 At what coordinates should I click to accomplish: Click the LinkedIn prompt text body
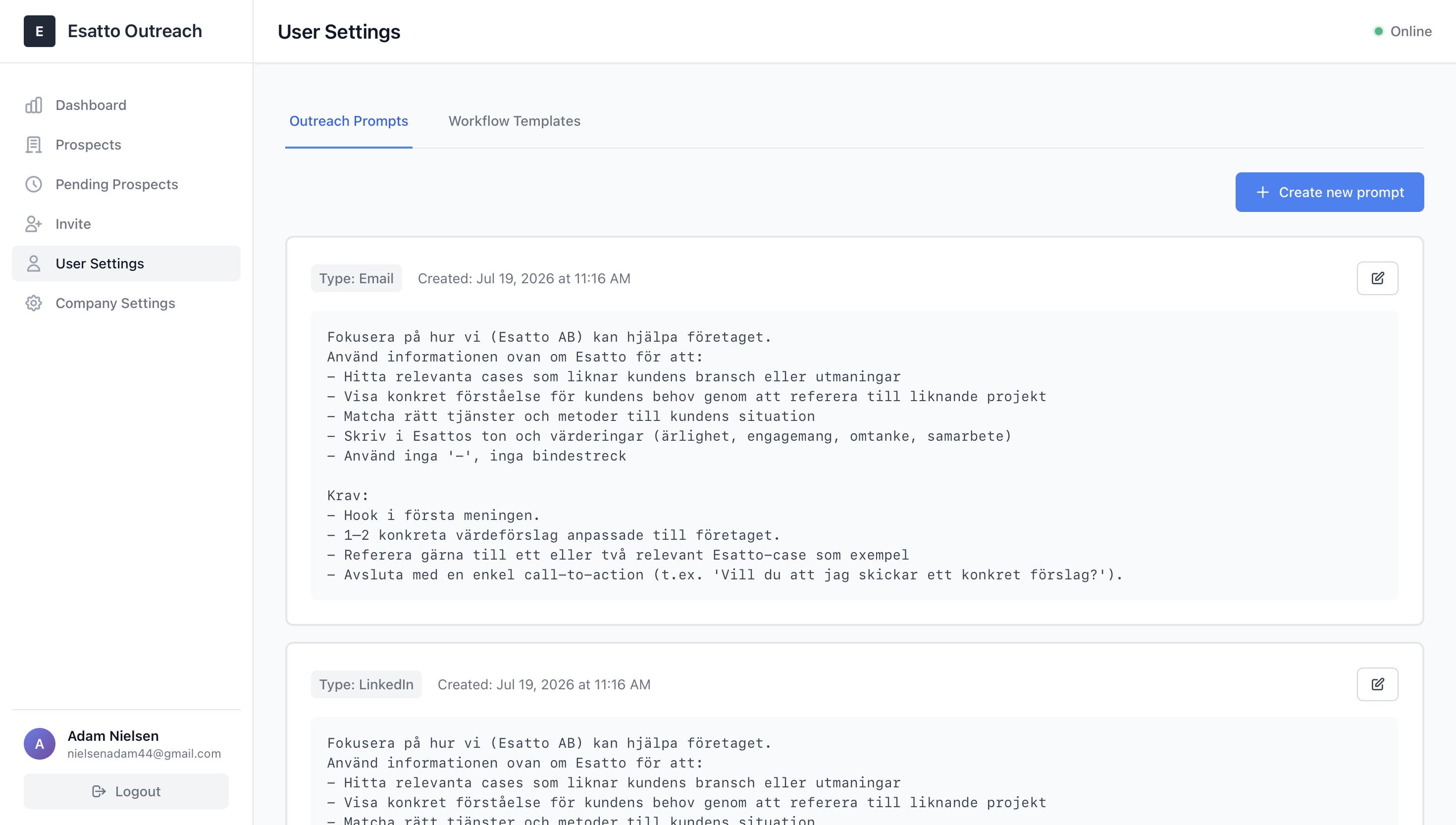click(x=854, y=771)
